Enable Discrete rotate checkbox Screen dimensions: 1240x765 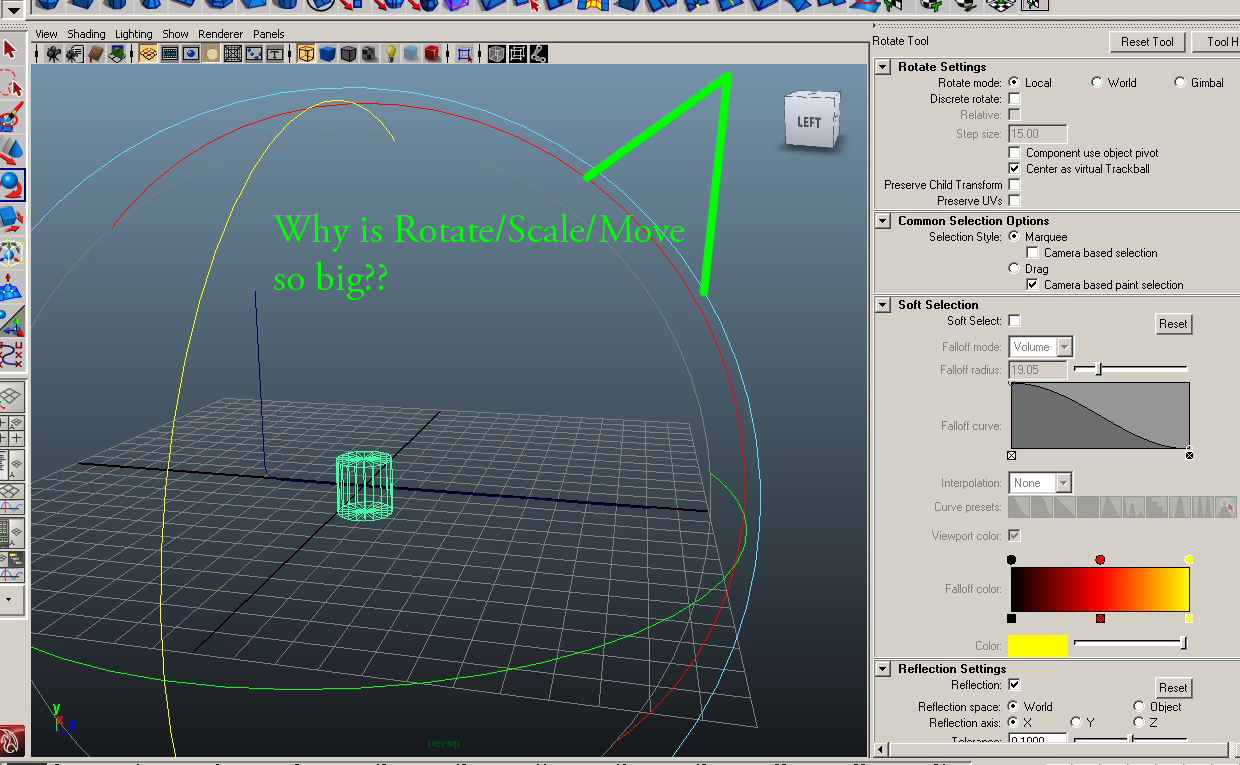coord(1014,99)
